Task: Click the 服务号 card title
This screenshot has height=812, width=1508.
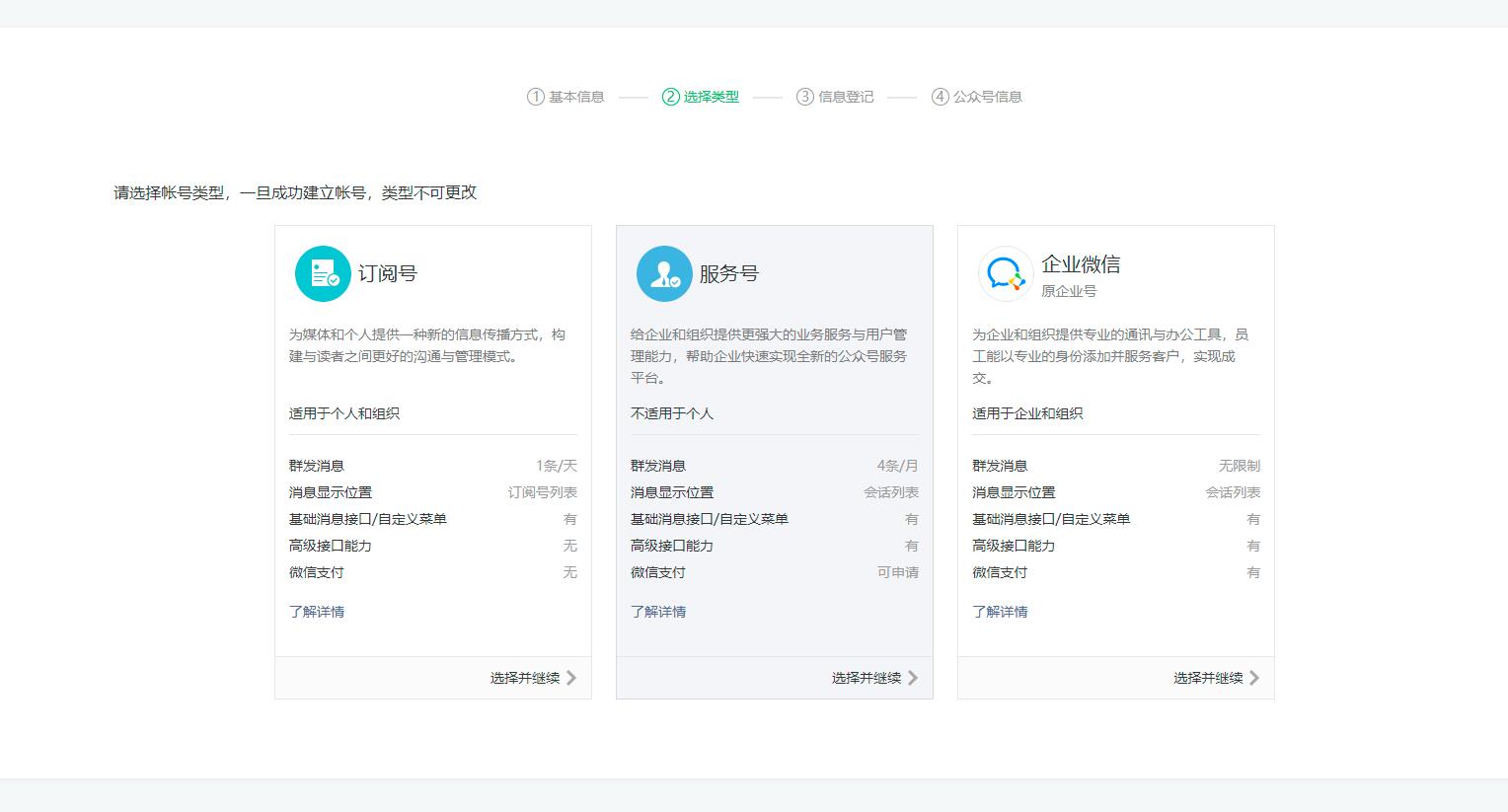Action: point(729,273)
